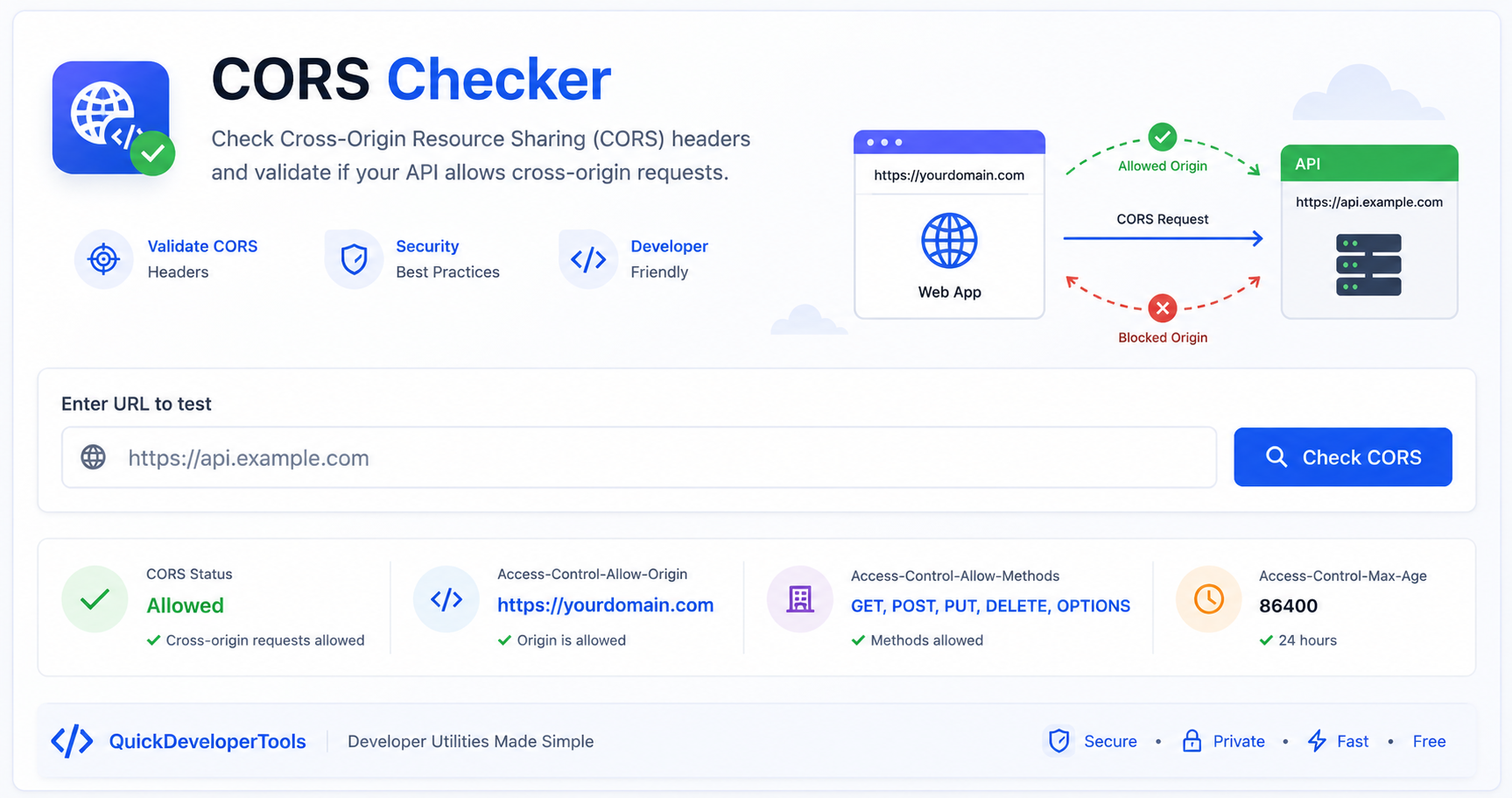Screen dimensions: 1512x798
Task: Click the Access-Control-Allow-Origin code icon
Action: [447, 599]
